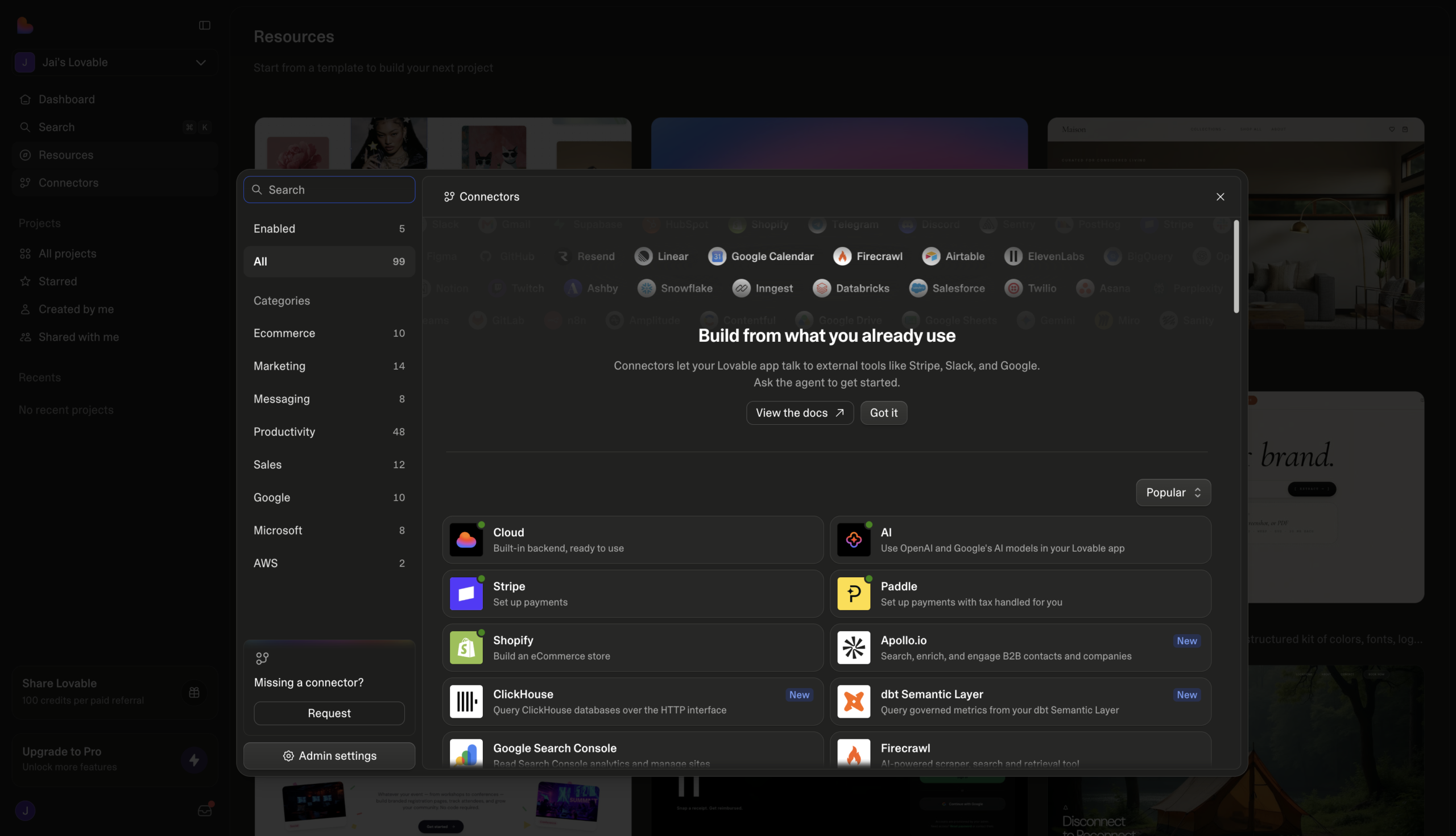Click the Google Calendar logo icon

[717, 256]
